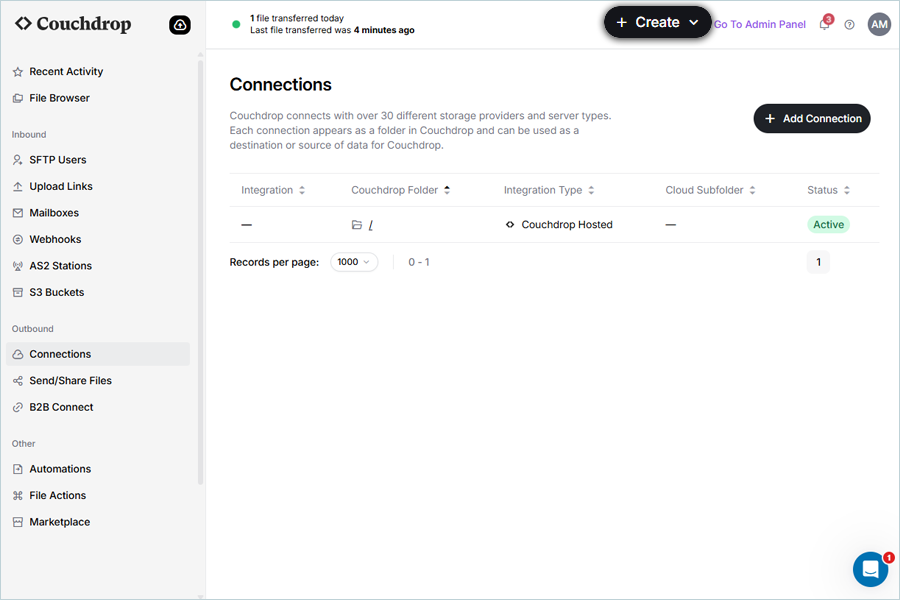Click the '0 - 1' record count
The image size is (900, 600).
coord(419,262)
